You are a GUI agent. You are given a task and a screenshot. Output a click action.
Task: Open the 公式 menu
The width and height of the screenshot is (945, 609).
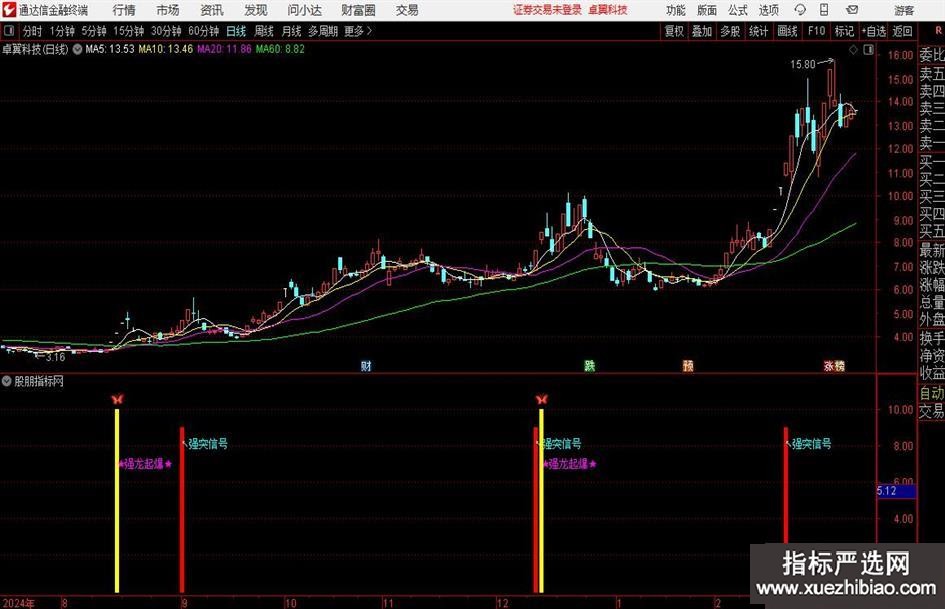(x=737, y=10)
